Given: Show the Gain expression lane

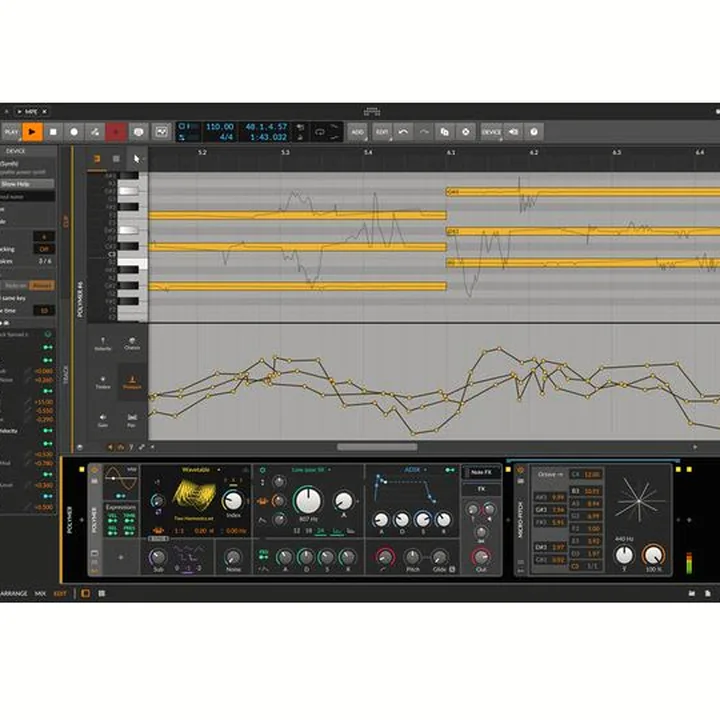Looking at the screenshot, I should [103, 420].
